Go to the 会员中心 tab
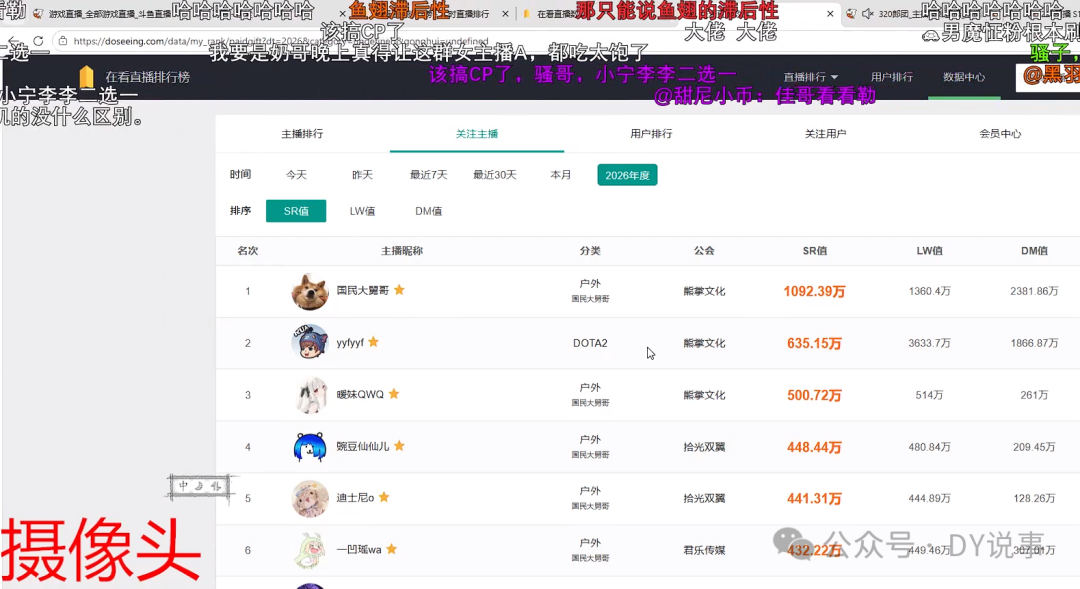Image resolution: width=1080 pixels, height=589 pixels. click(x=1000, y=134)
